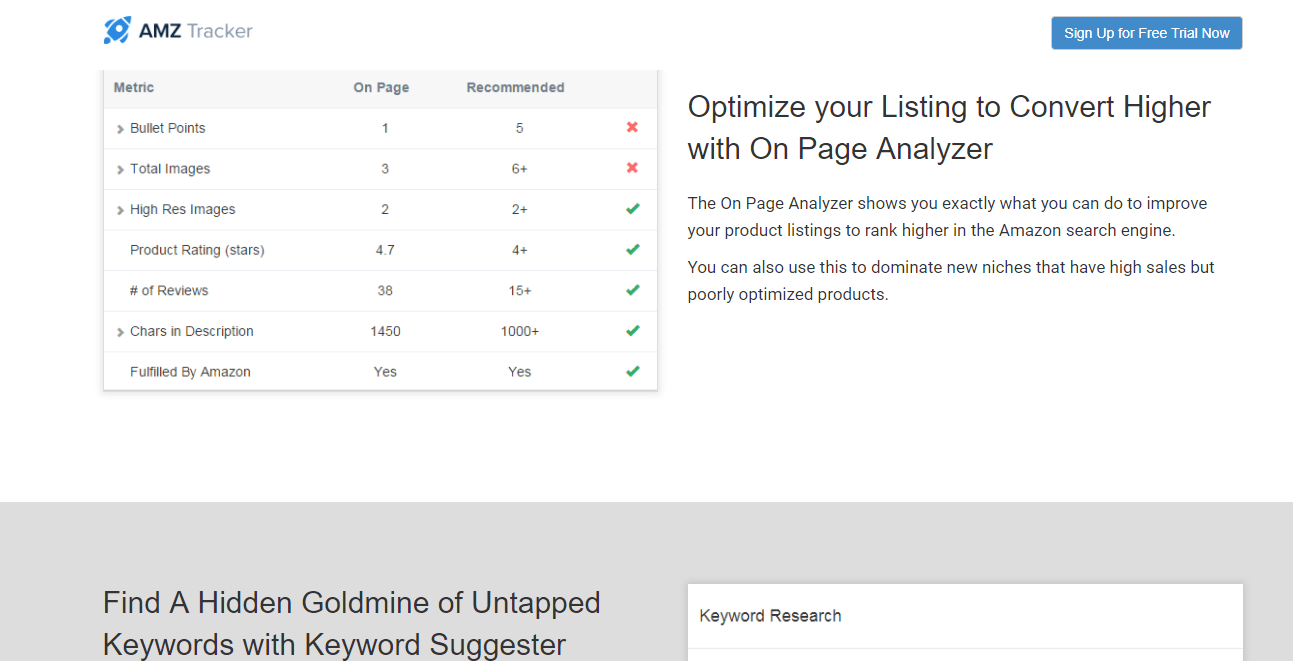The height and width of the screenshot is (661, 1293).
Task: Click the Recommended value 1000+
Action: (x=520, y=331)
